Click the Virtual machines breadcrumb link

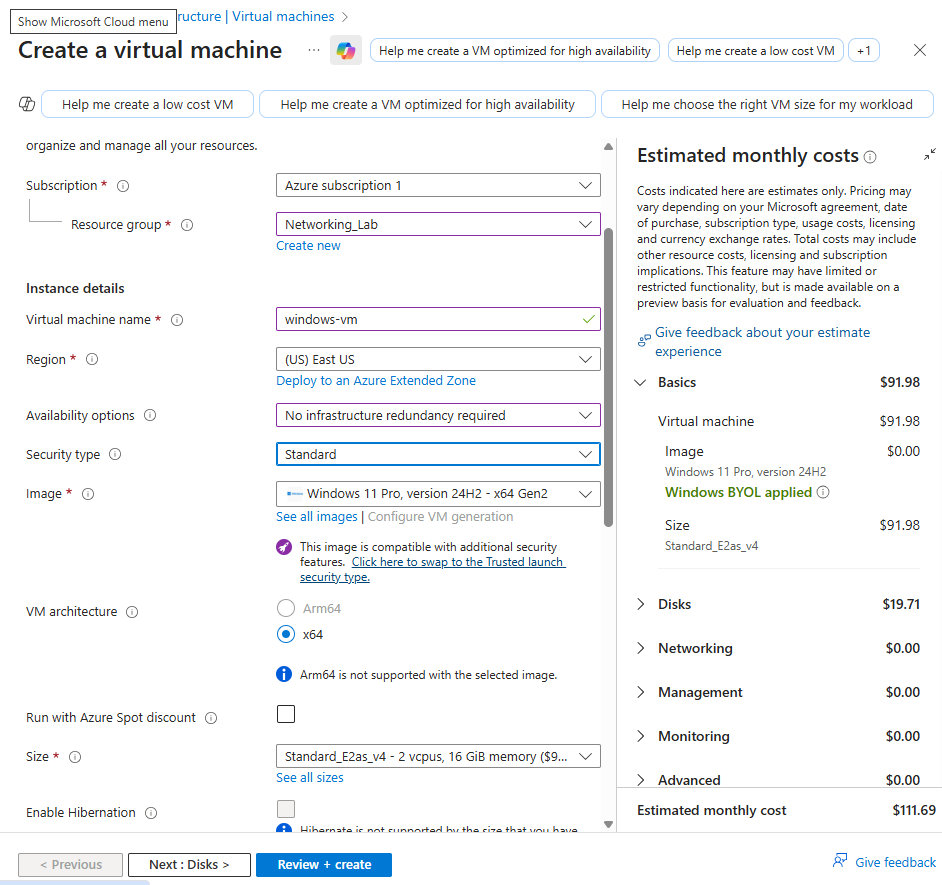pyautogui.click(x=283, y=17)
